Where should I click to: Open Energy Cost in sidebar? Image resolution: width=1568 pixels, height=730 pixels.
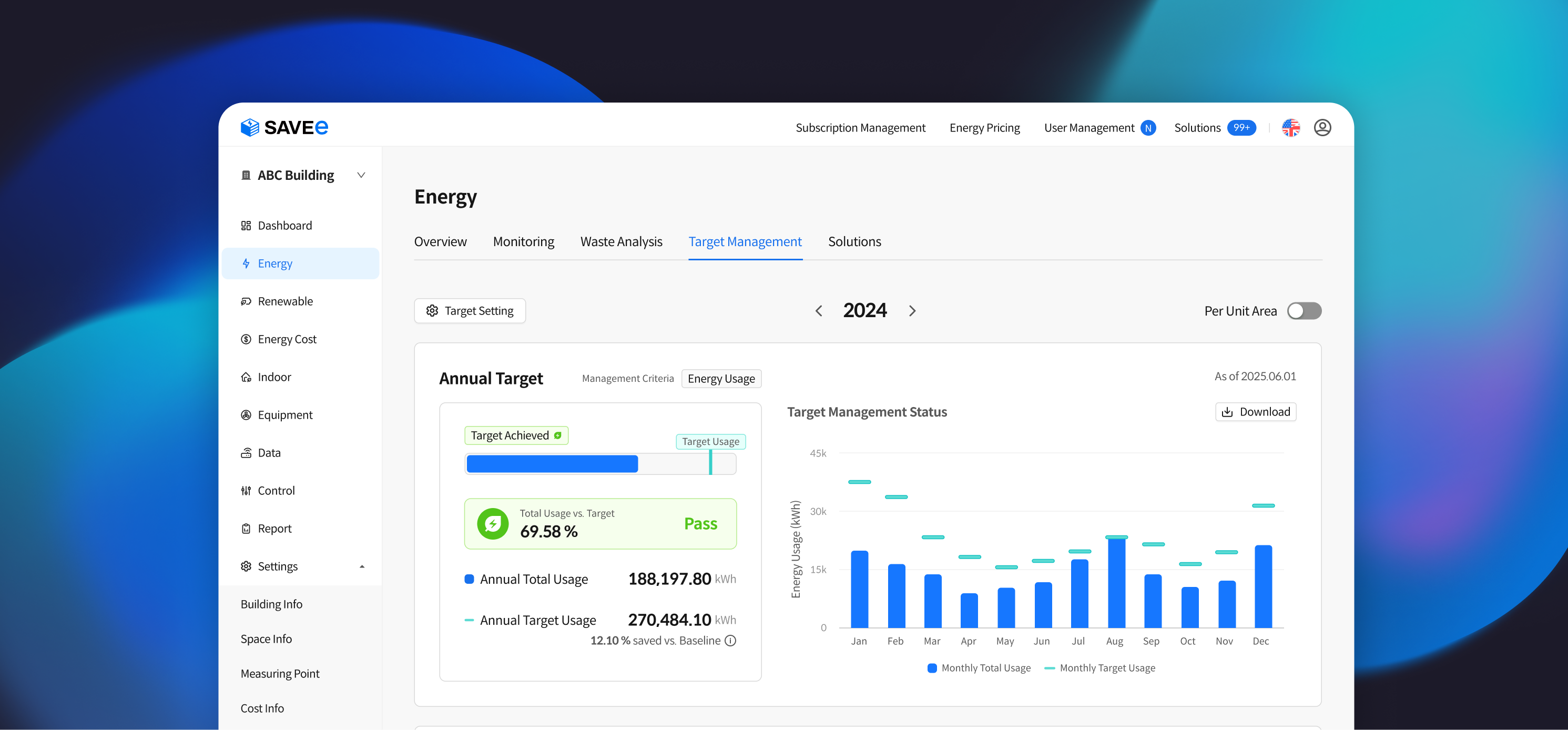click(x=300, y=339)
